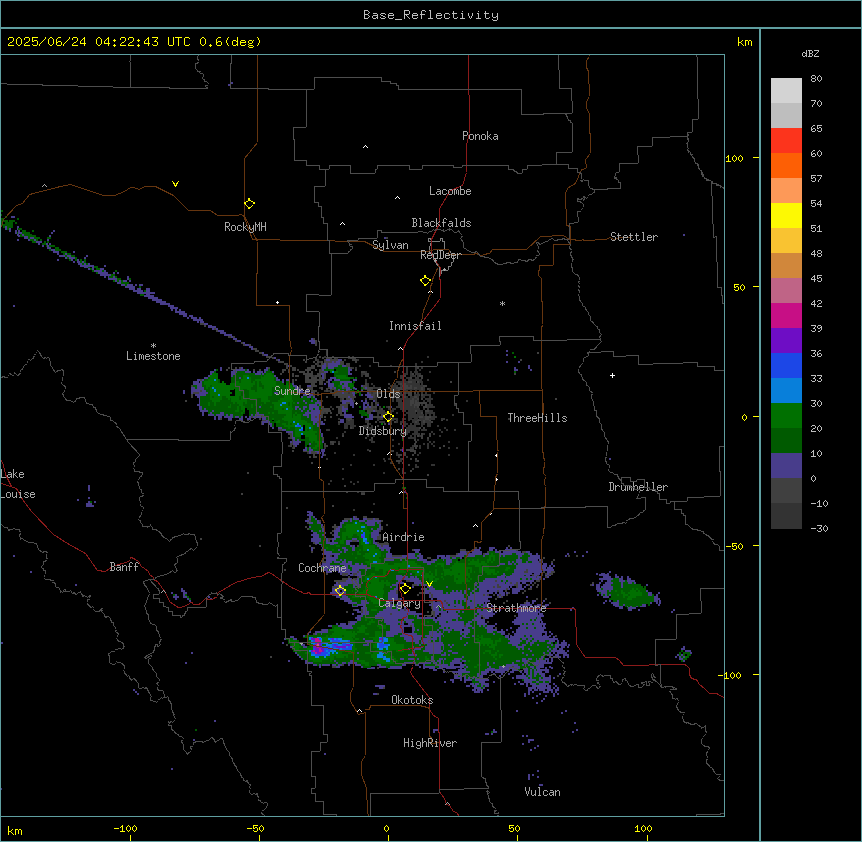Select the yellow diamond marker above Calgary label

tap(405, 589)
